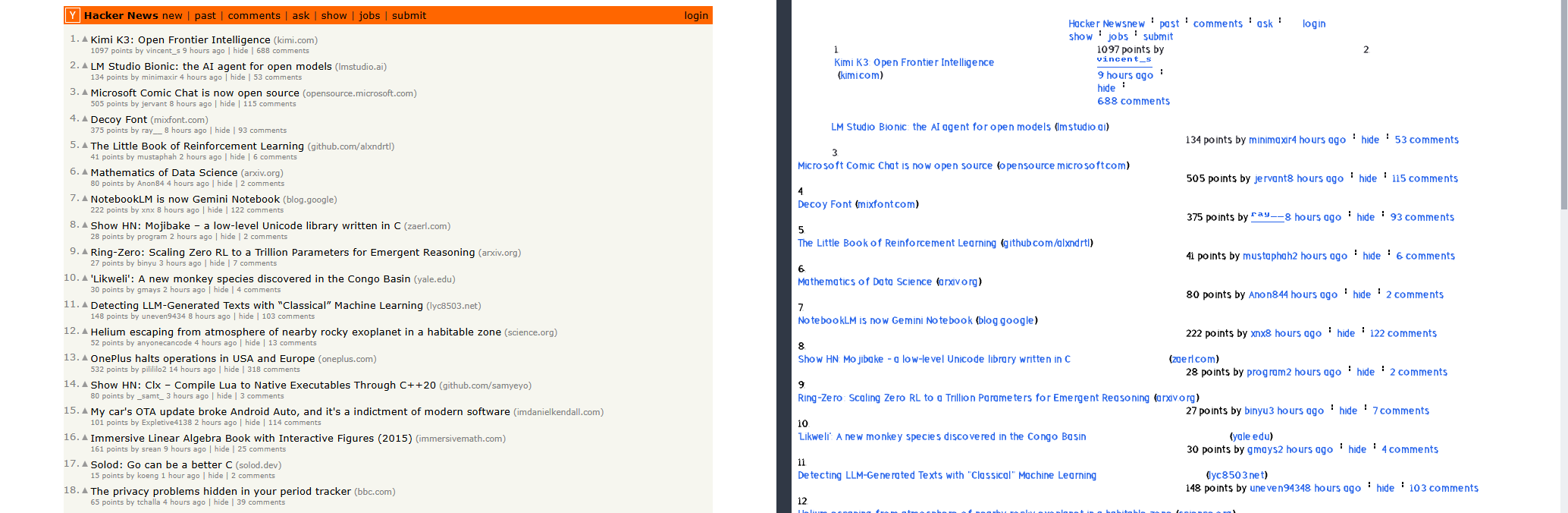Open 'Kimi K3' title in orange-header page
This screenshot has height=513, width=1568.
click(180, 39)
